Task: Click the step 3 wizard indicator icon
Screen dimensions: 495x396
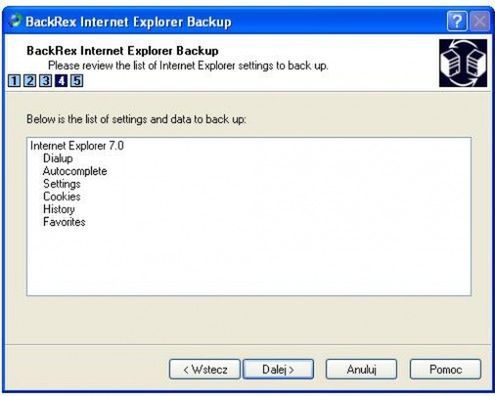Action: click(45, 81)
